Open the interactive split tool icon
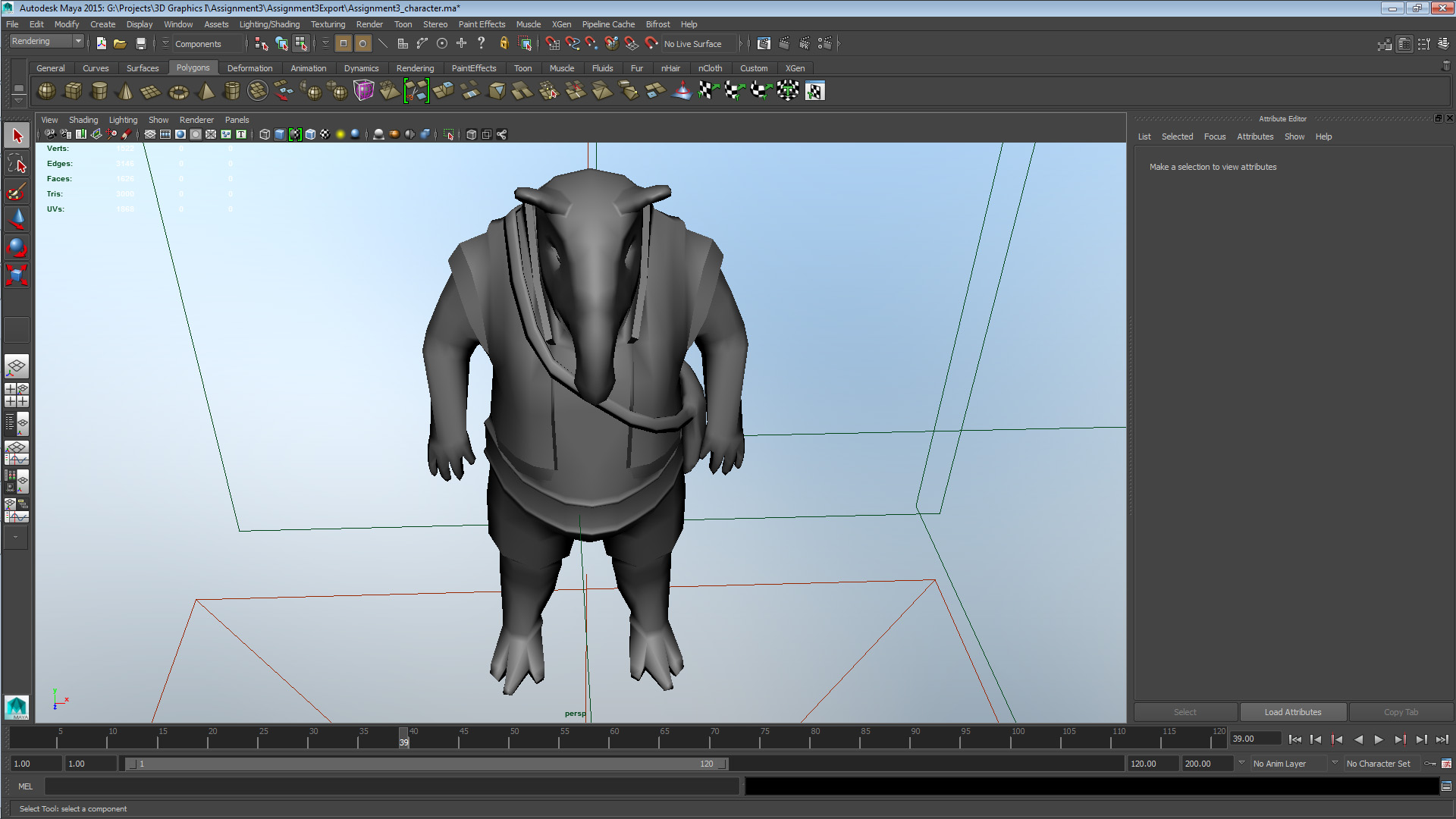 coord(416,91)
